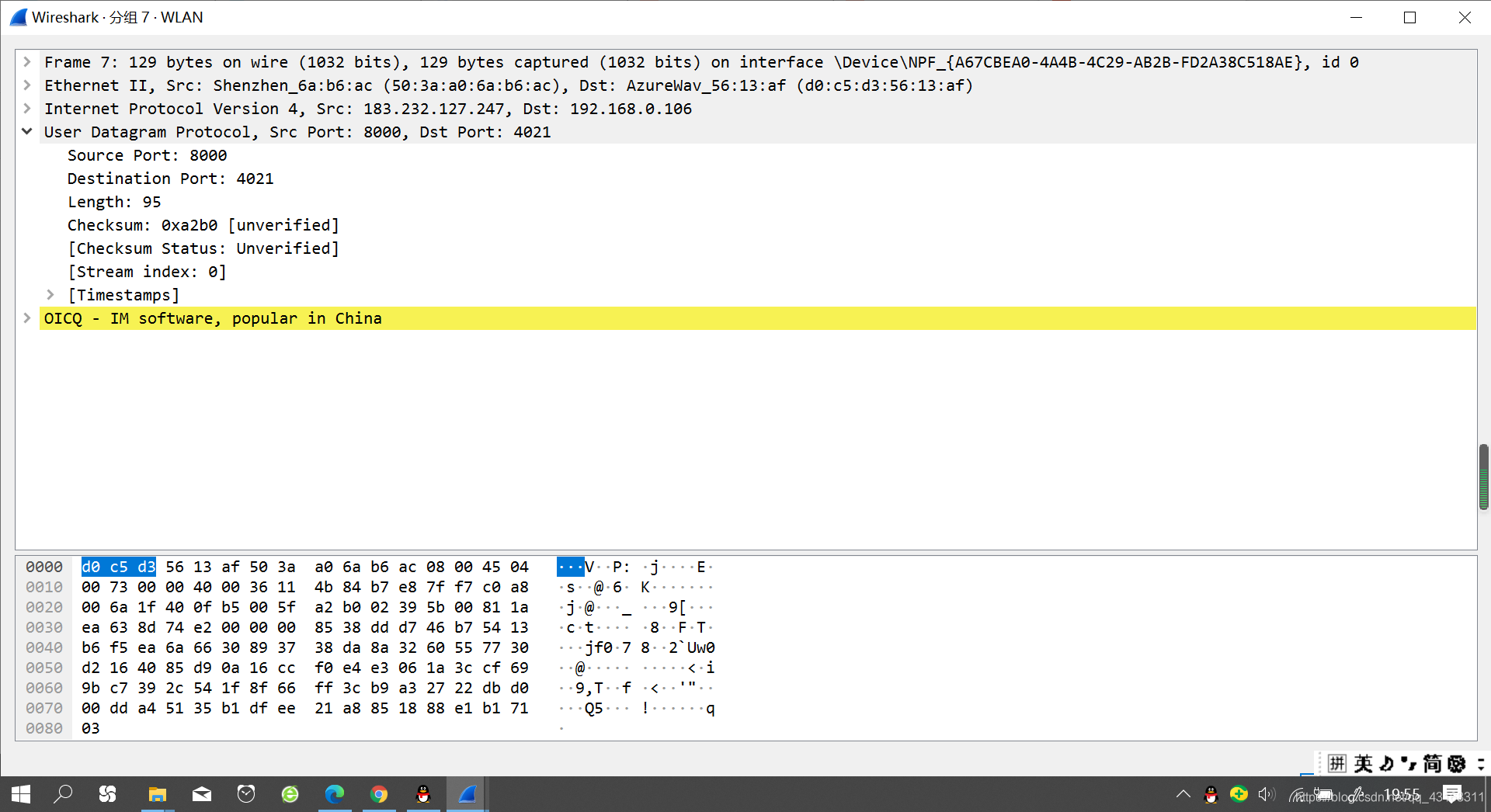Click highlighted hex bytes d0 c5 d3
Screen dimensions: 1491x812
[119, 567]
